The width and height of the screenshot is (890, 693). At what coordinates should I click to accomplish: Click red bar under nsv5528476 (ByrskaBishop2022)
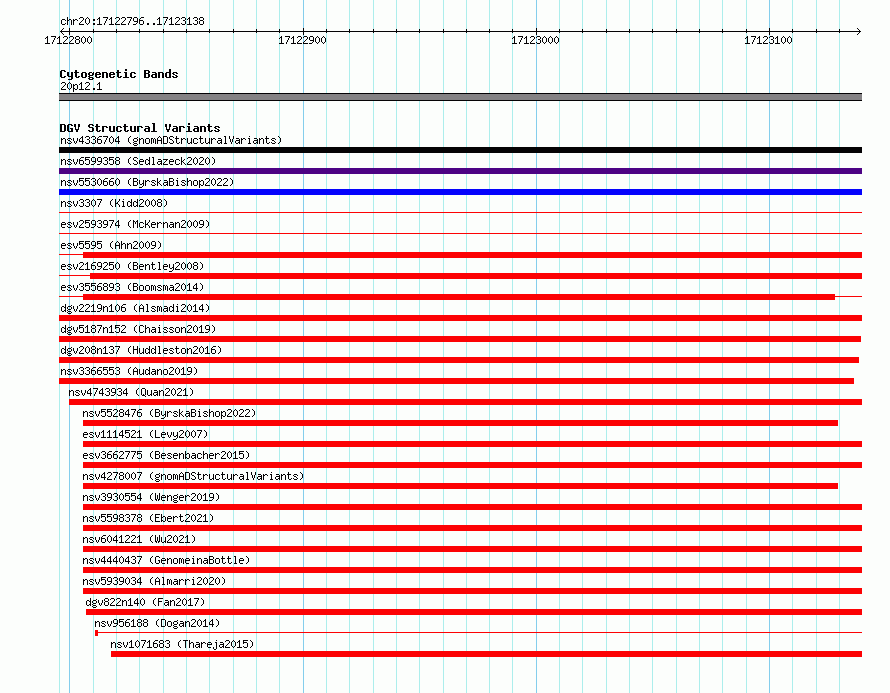(460, 423)
